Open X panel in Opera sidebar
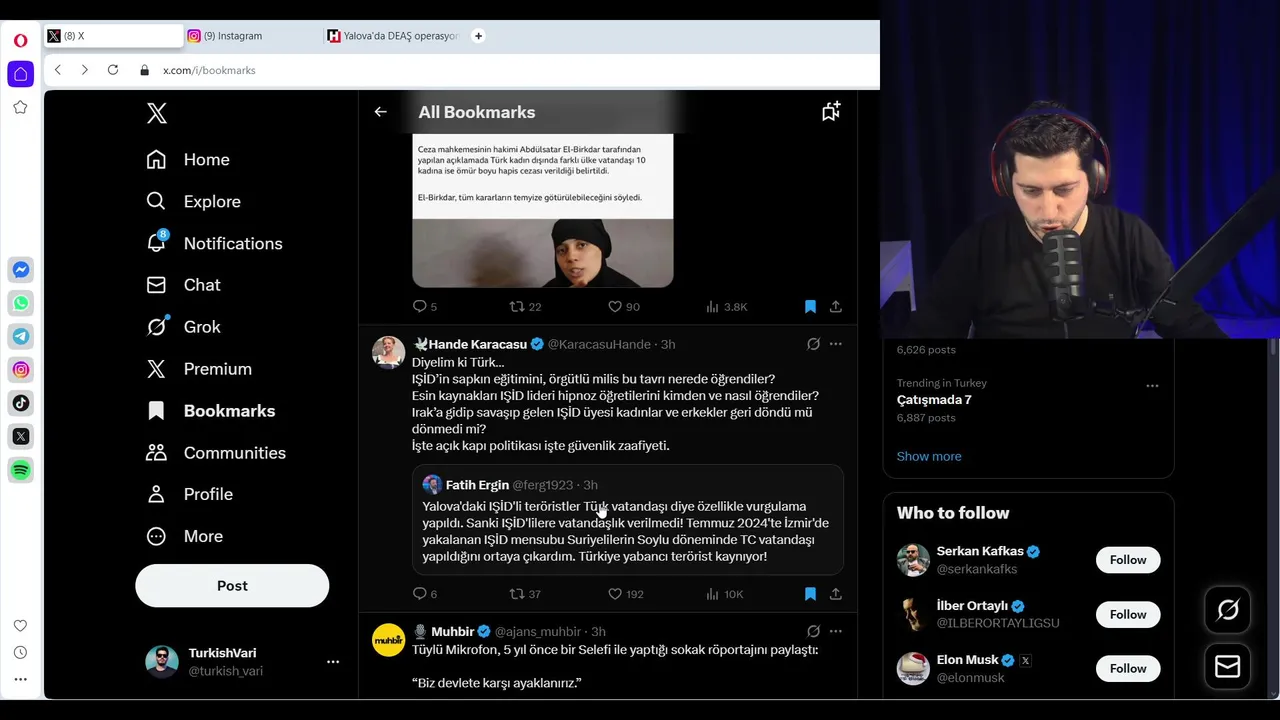This screenshot has width=1280, height=720. [20, 436]
